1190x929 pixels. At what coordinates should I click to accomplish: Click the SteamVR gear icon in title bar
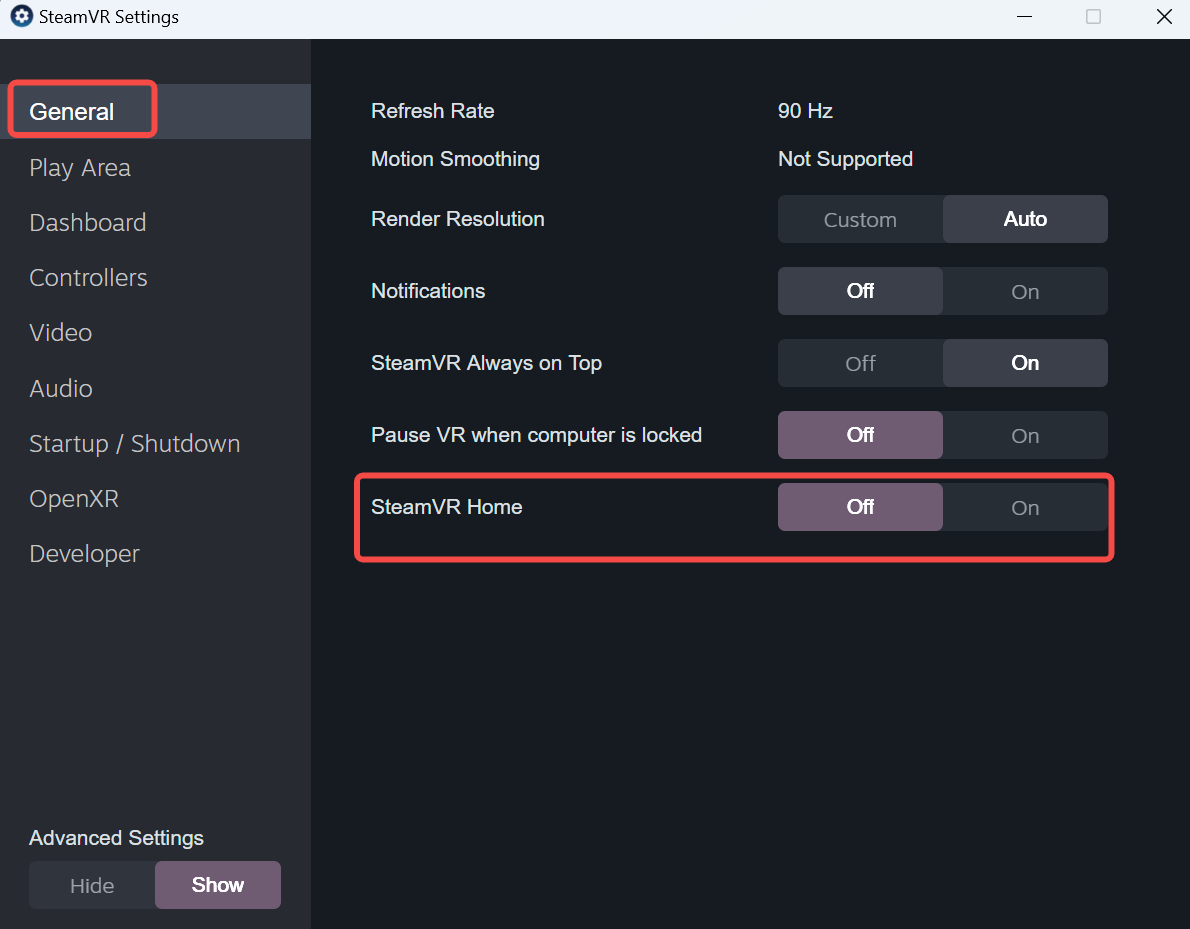(x=21, y=16)
